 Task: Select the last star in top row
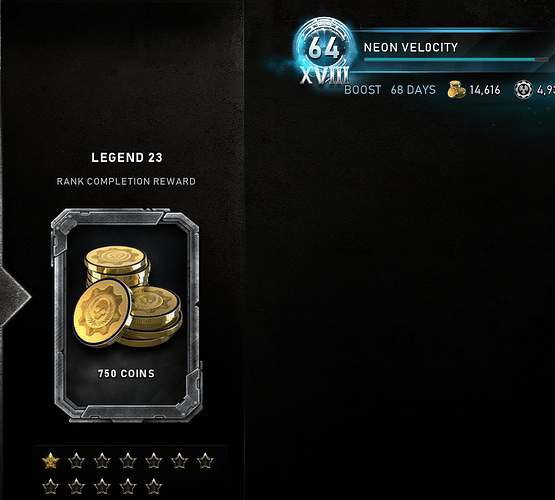point(205,461)
